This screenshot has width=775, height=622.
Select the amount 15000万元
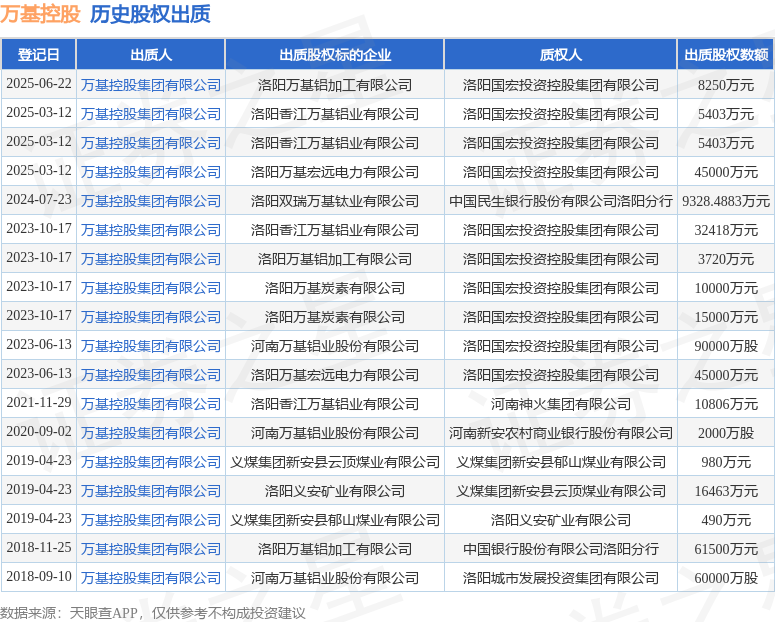[726, 317]
